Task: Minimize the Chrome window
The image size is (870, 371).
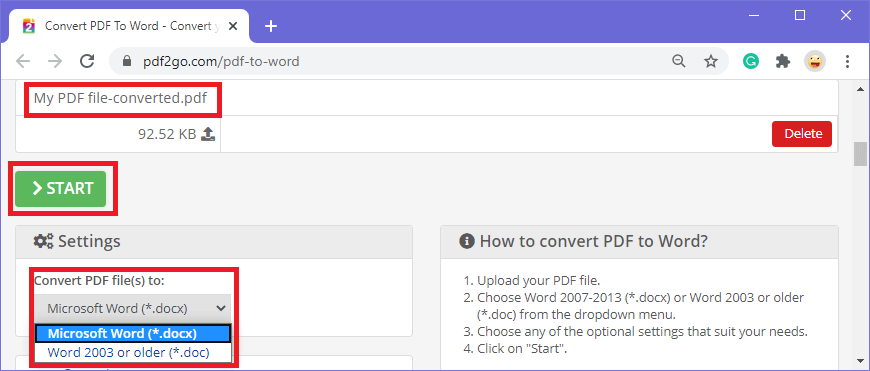Action: (753, 16)
